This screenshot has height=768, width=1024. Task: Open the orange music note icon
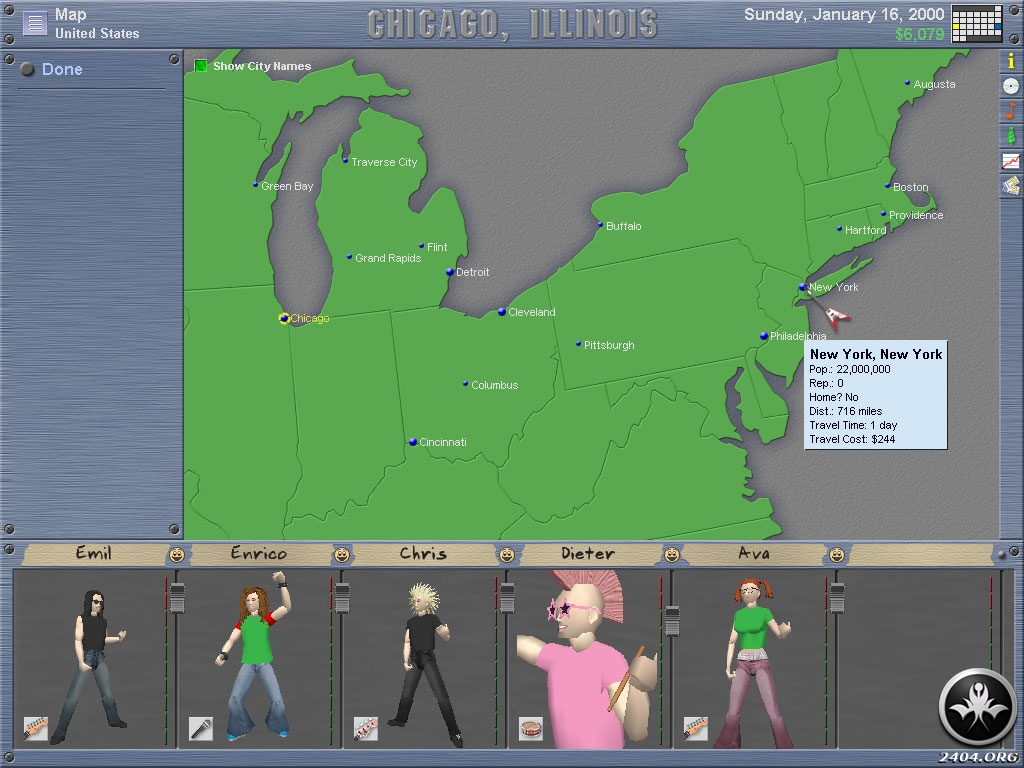coord(1011,111)
